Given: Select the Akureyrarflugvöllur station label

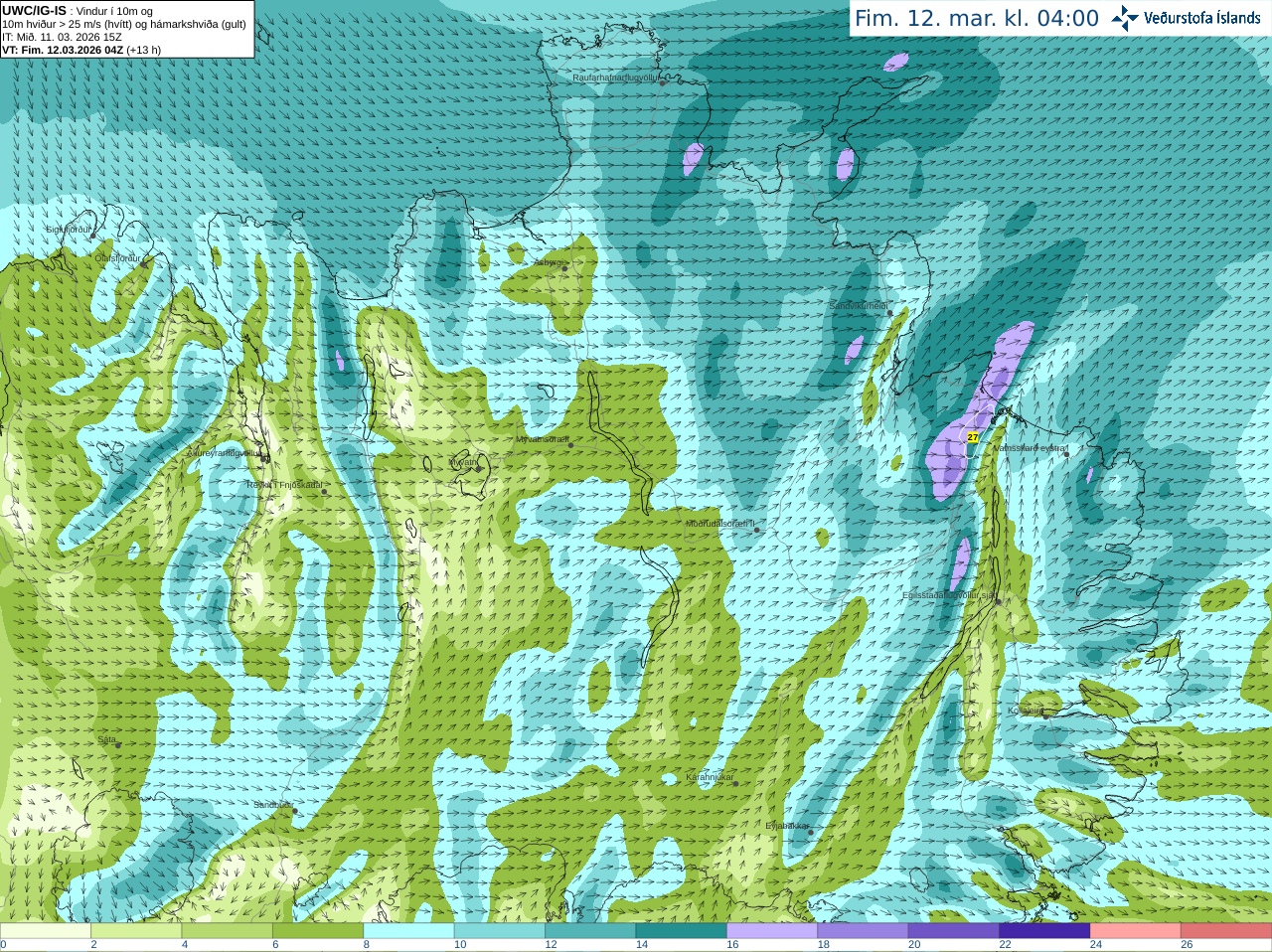Looking at the screenshot, I should click(224, 452).
